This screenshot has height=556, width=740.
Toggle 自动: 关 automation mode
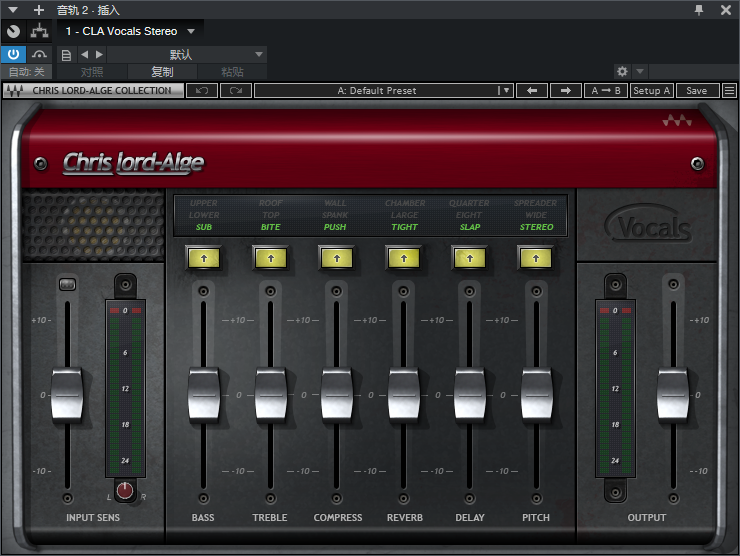pos(26,72)
